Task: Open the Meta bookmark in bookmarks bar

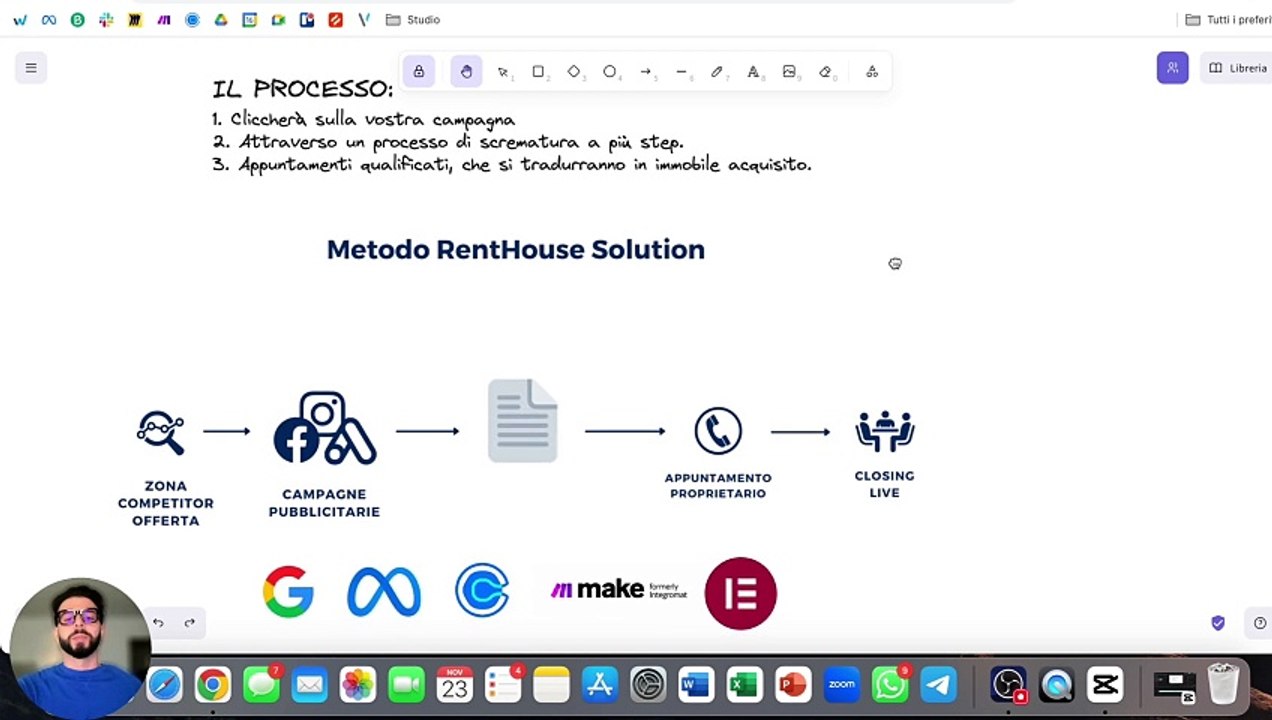Action: tap(49, 20)
